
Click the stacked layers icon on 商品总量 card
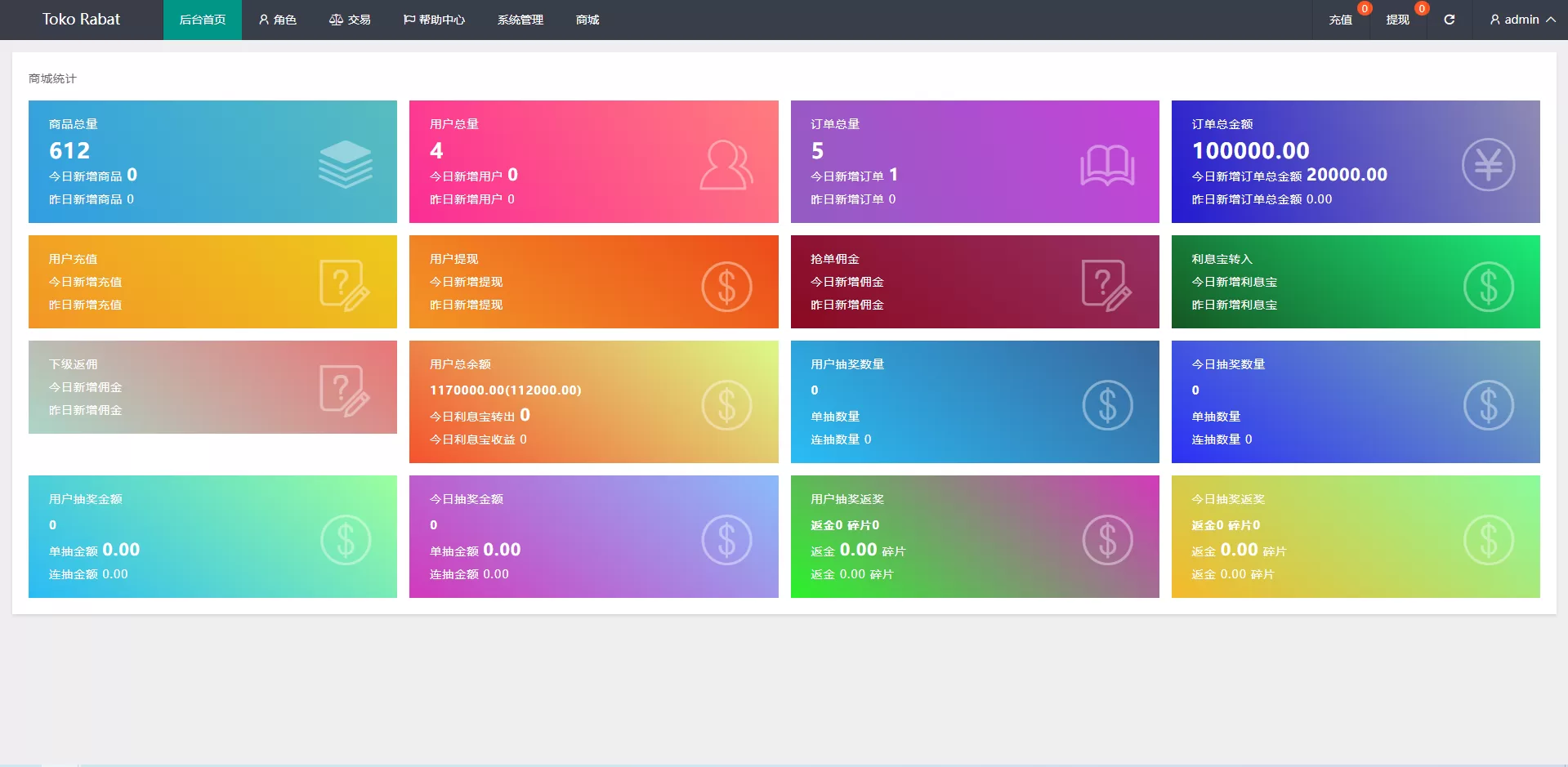point(345,164)
